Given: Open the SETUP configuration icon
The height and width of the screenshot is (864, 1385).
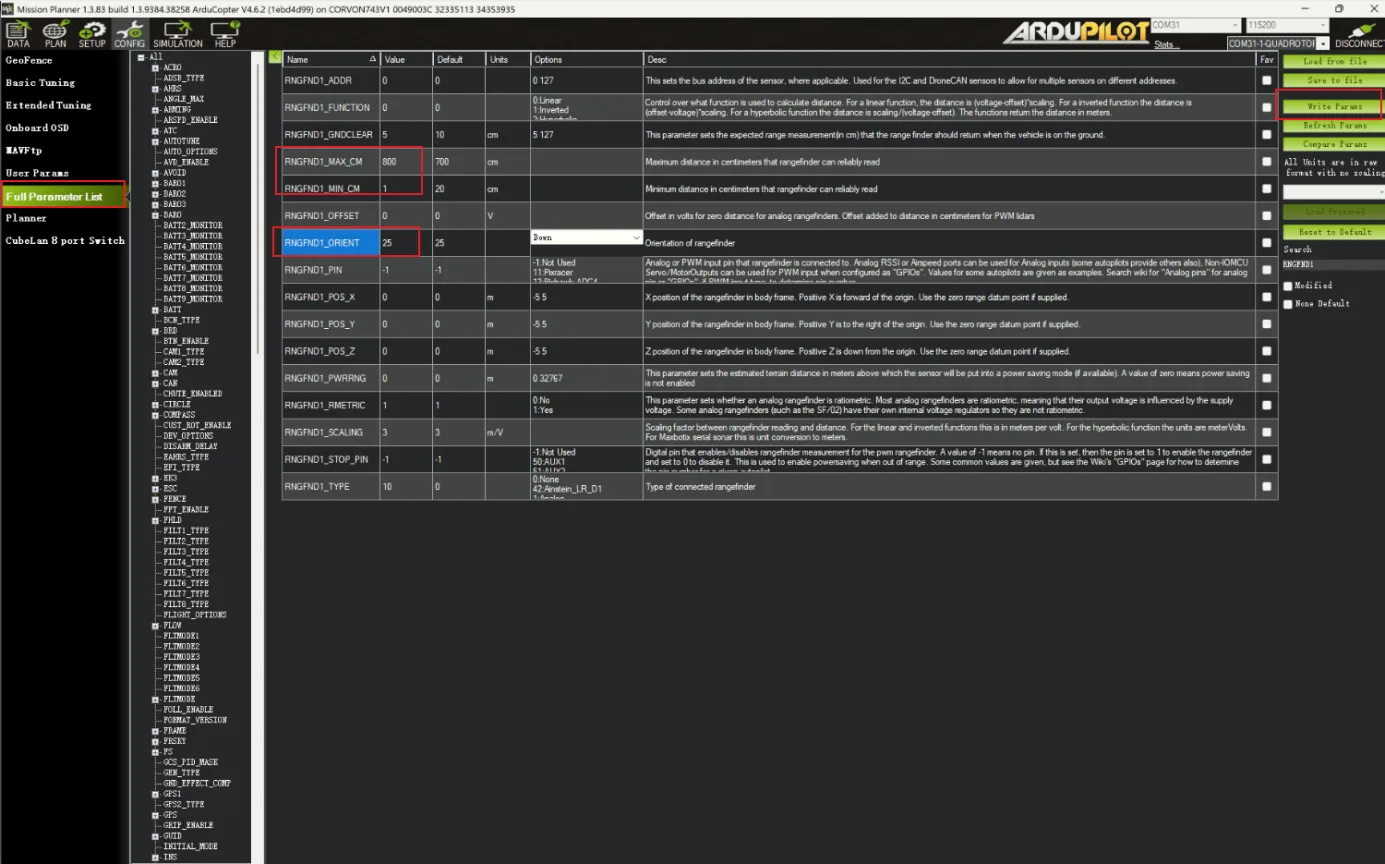Looking at the screenshot, I should pyautogui.click(x=92, y=35).
